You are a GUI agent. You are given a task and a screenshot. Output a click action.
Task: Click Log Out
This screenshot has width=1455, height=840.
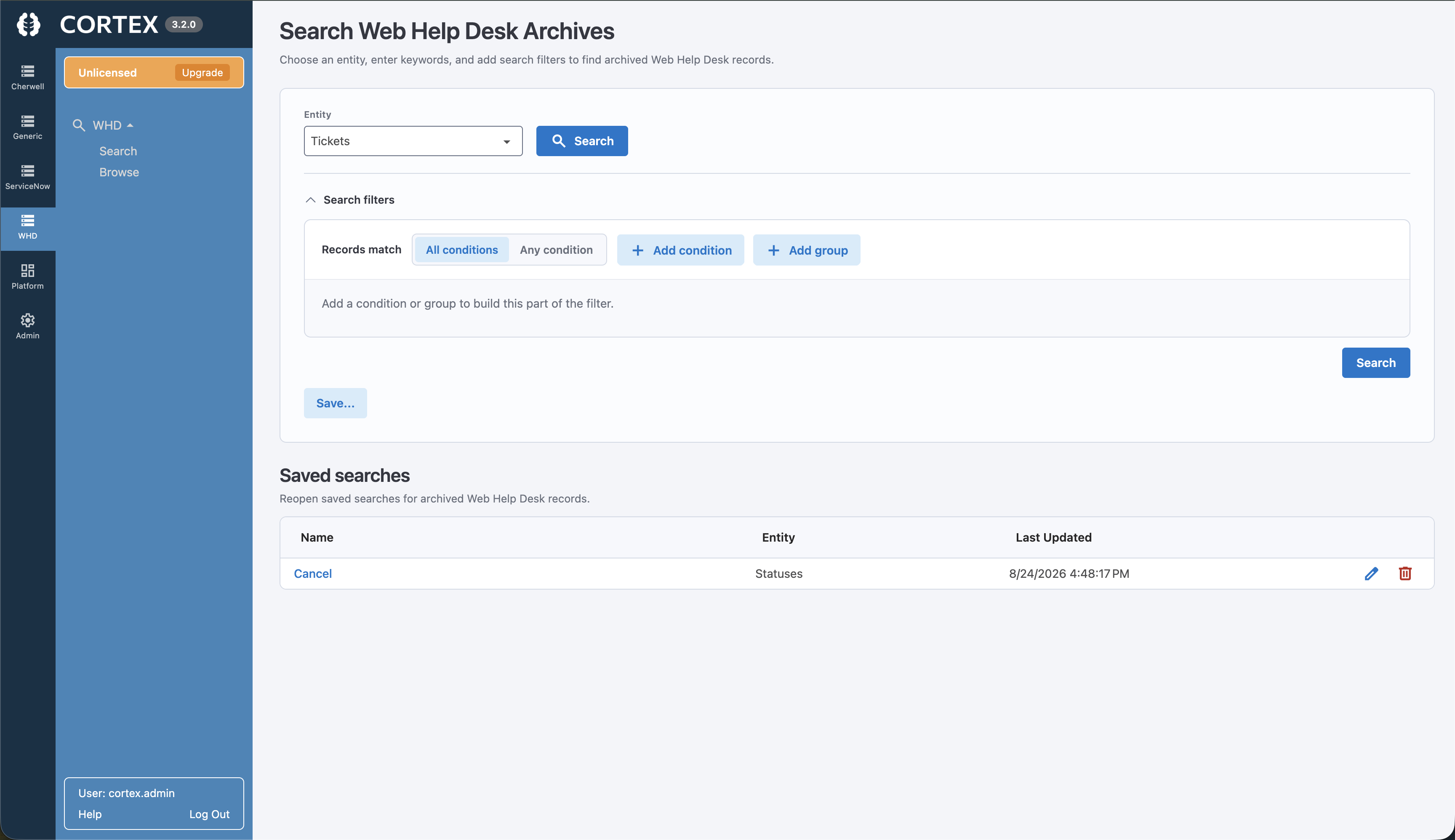(x=210, y=814)
